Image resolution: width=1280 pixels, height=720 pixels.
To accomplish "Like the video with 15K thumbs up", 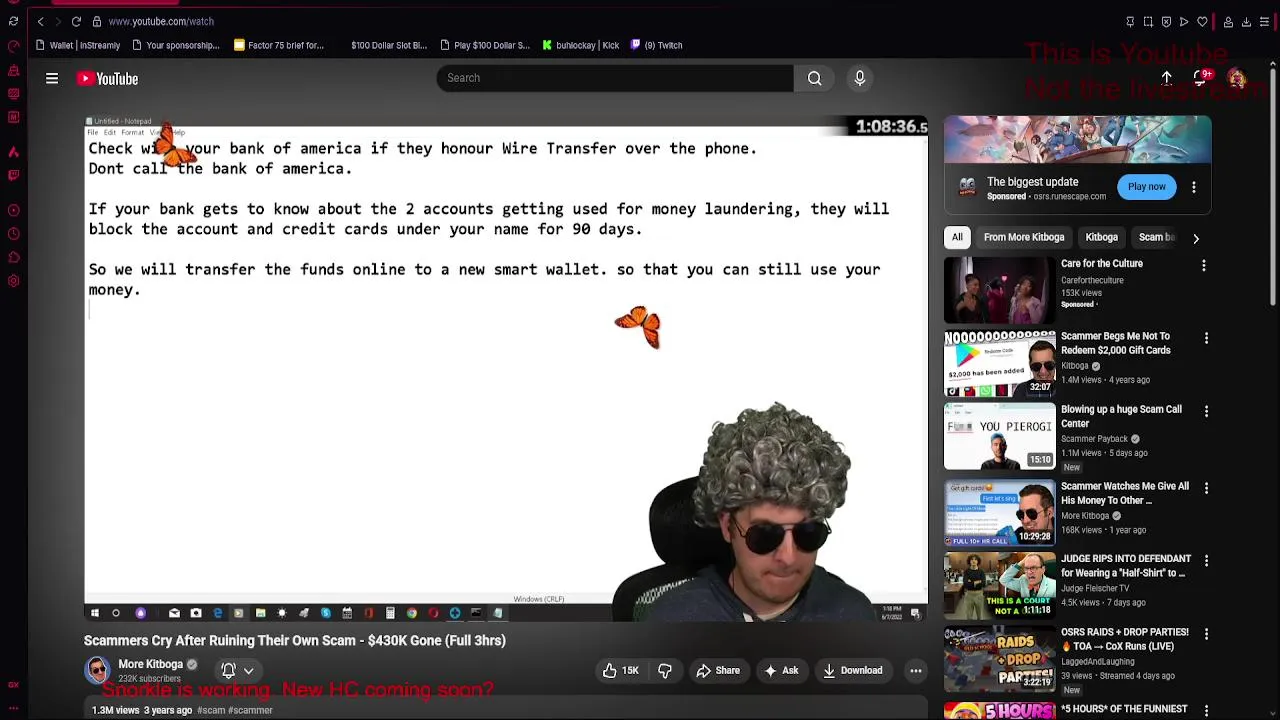I will tap(620, 671).
